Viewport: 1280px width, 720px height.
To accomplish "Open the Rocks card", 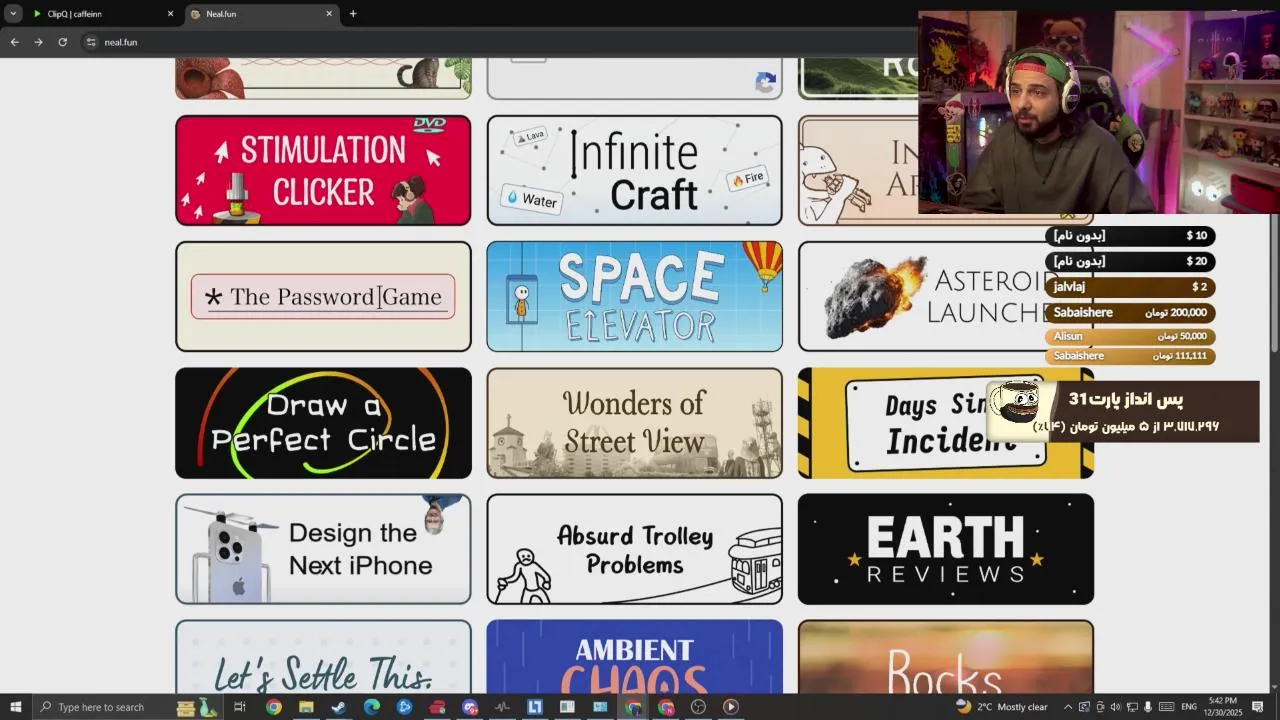I will [945, 656].
